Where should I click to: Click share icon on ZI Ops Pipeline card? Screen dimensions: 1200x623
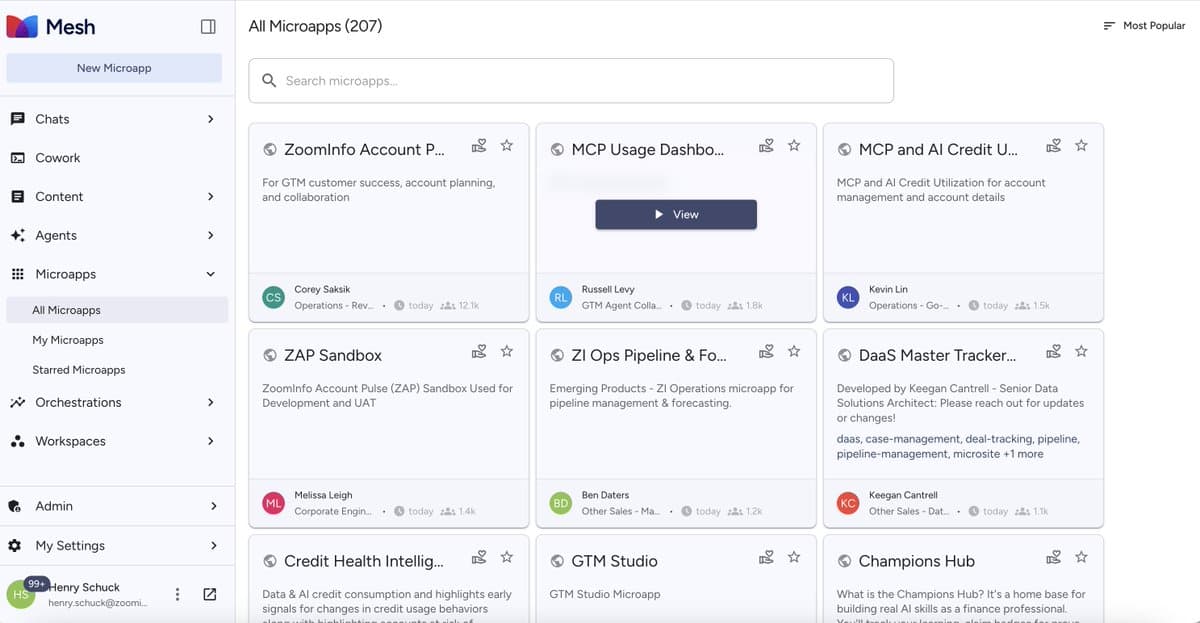(766, 352)
